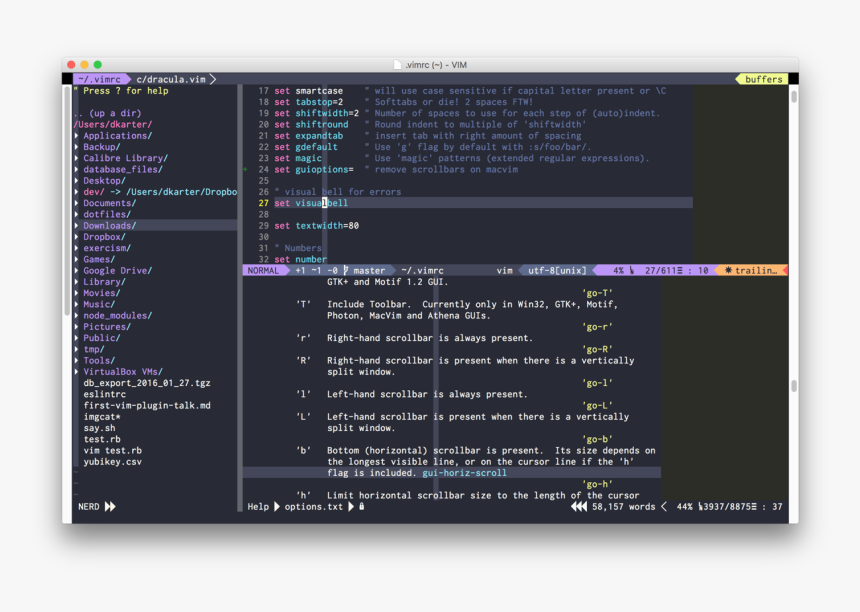Place cursor on 'set textwidth=80' line
The width and height of the screenshot is (860, 612).
click(x=316, y=225)
